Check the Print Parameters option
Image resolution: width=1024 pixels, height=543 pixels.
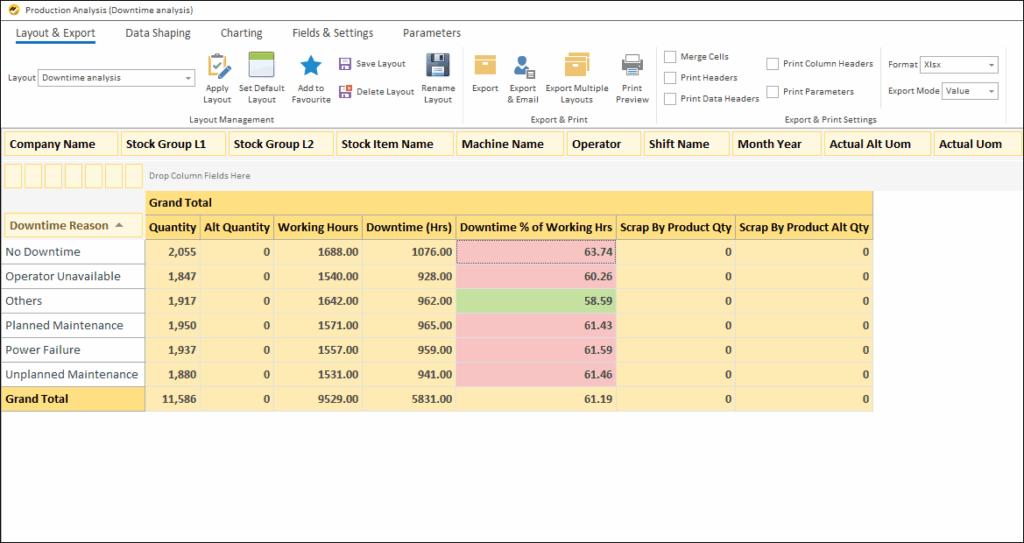tap(773, 92)
